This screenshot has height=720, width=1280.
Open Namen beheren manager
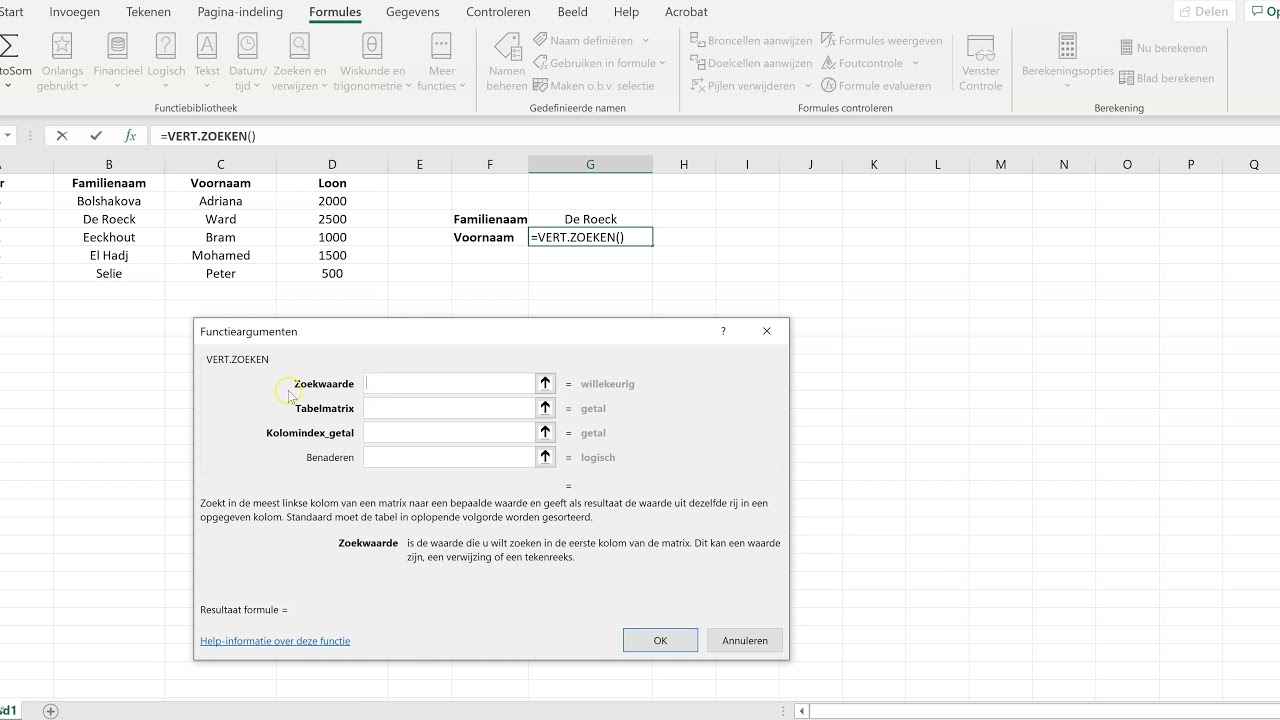point(507,62)
